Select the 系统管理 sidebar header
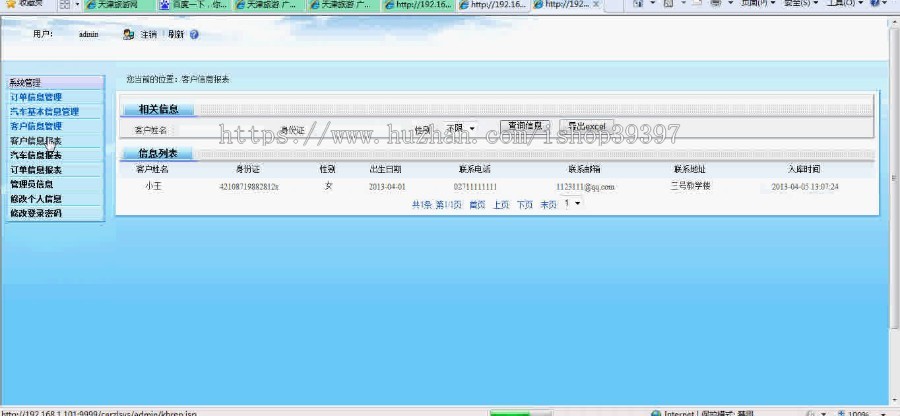 [55, 83]
